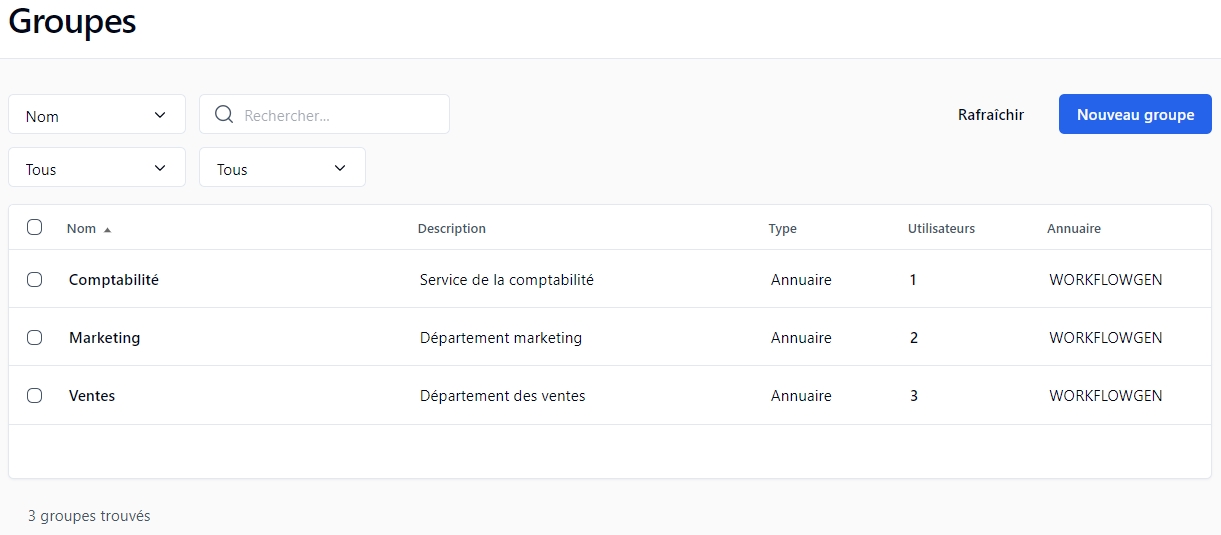The width and height of the screenshot is (1221, 535).
Task: Check the Comptabilité row checkbox
Action: point(35,280)
